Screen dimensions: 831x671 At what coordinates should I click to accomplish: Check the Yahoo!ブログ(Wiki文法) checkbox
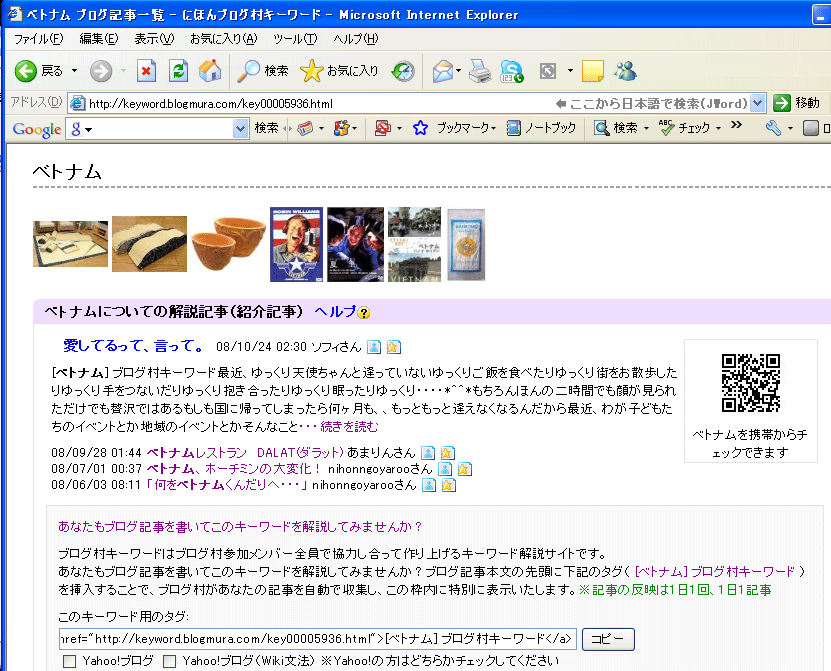170,661
